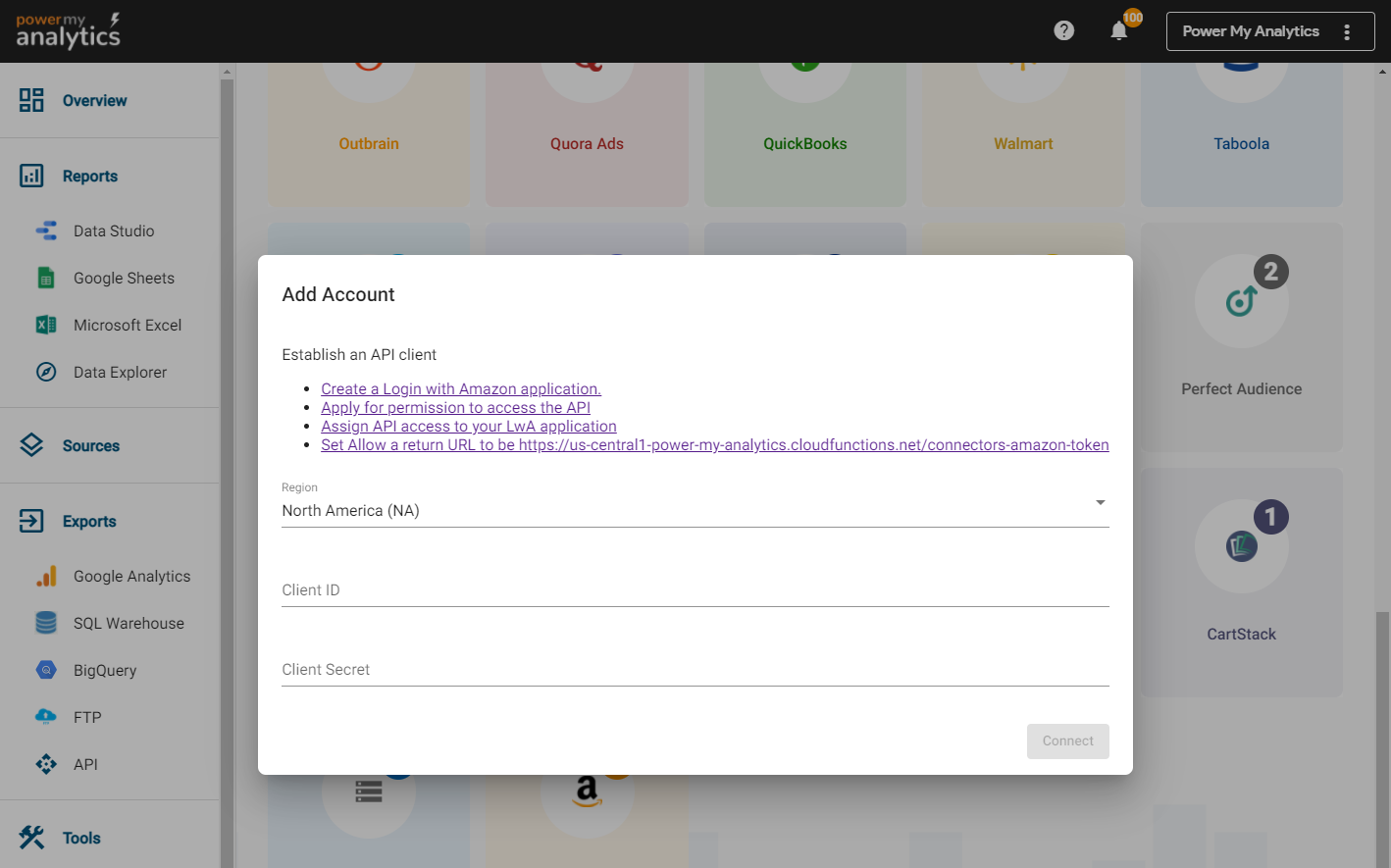
Task: Click the FTP cloud upload icon
Action: coord(46,718)
